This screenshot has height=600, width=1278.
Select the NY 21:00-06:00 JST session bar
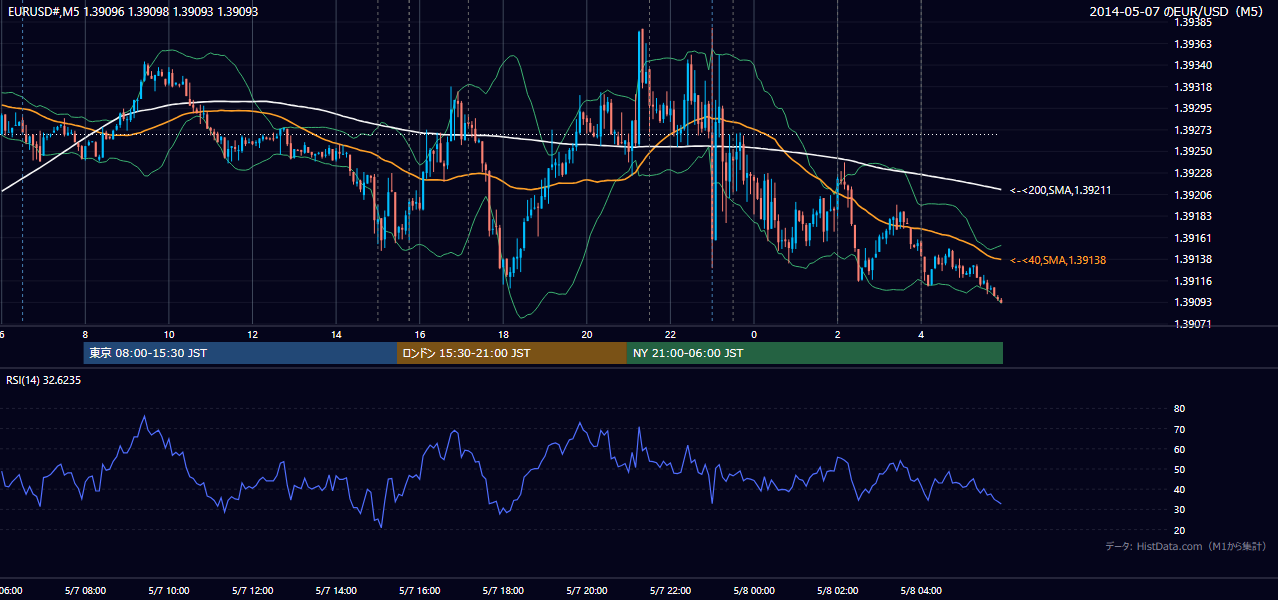click(x=815, y=353)
